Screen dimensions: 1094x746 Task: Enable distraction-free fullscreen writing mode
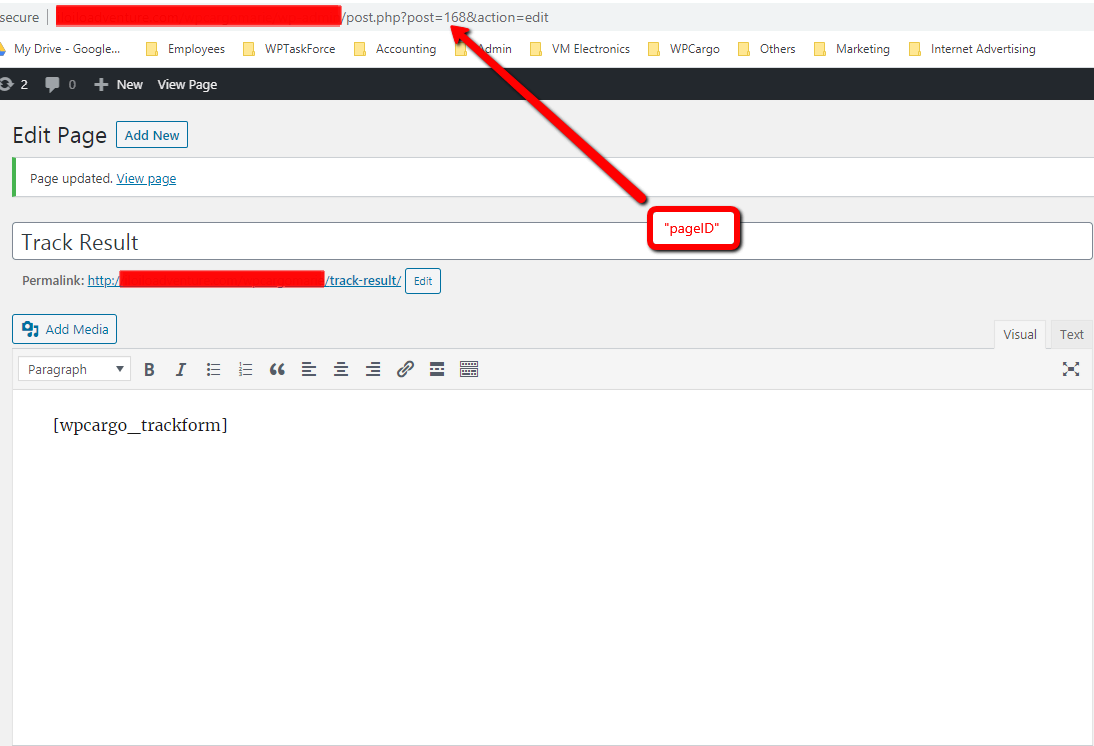[x=1071, y=369]
